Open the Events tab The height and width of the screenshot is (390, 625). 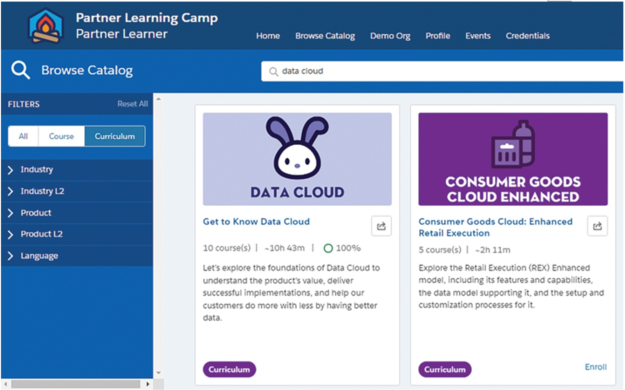tap(478, 36)
